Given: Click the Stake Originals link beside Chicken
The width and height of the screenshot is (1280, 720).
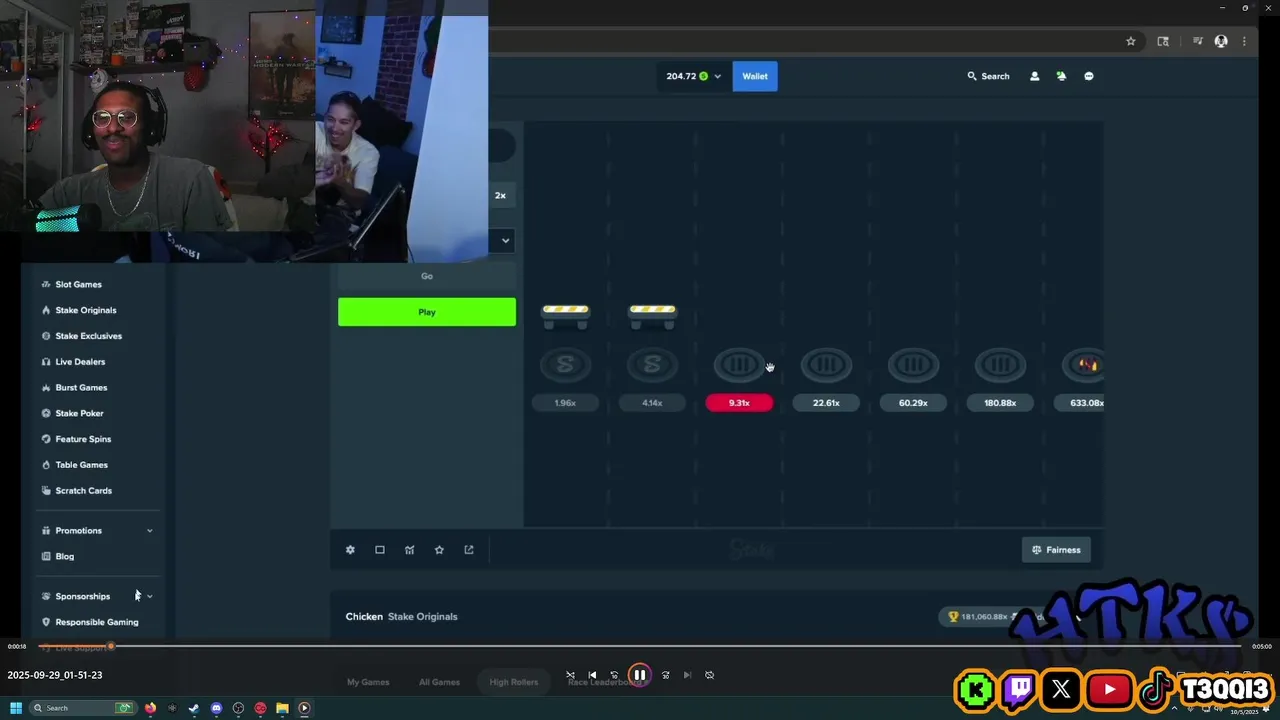Looking at the screenshot, I should (422, 617).
